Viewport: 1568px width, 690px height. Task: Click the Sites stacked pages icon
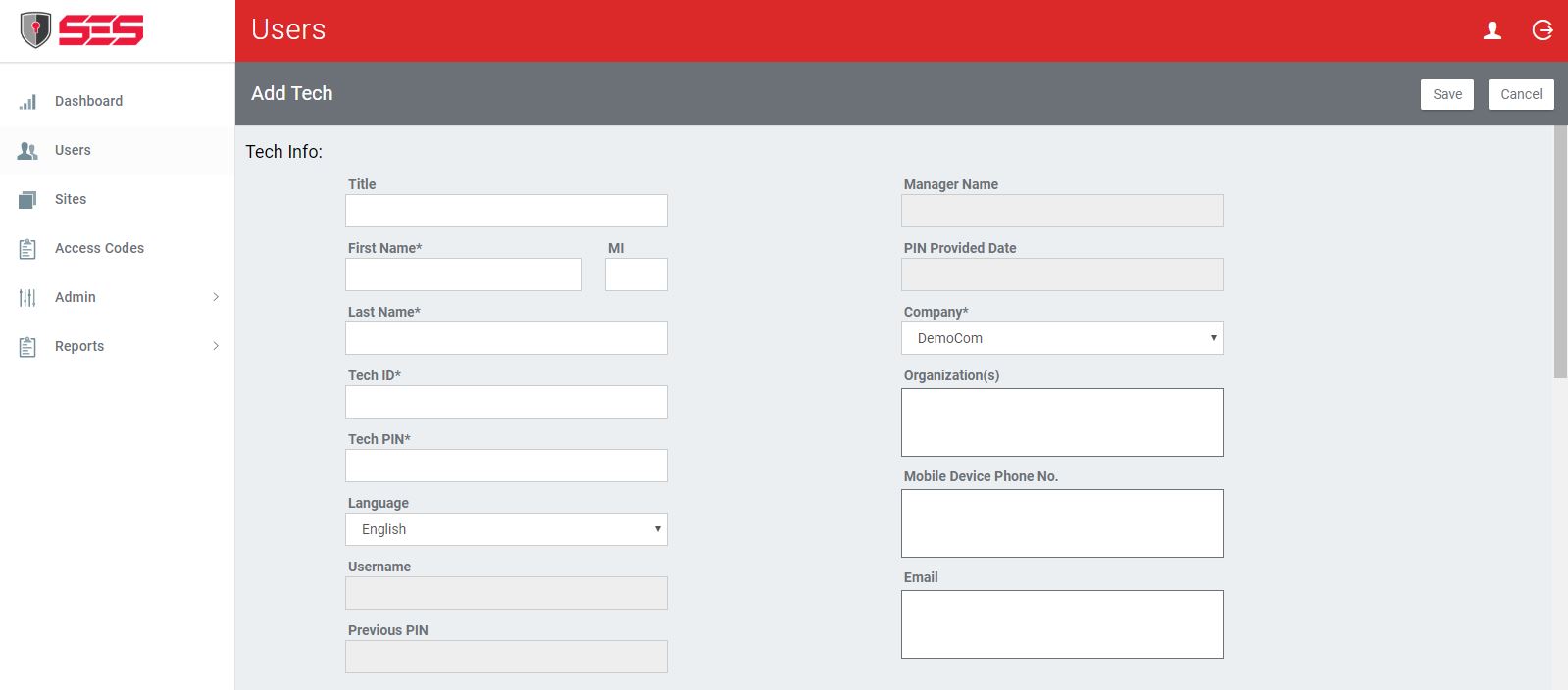pyautogui.click(x=27, y=199)
